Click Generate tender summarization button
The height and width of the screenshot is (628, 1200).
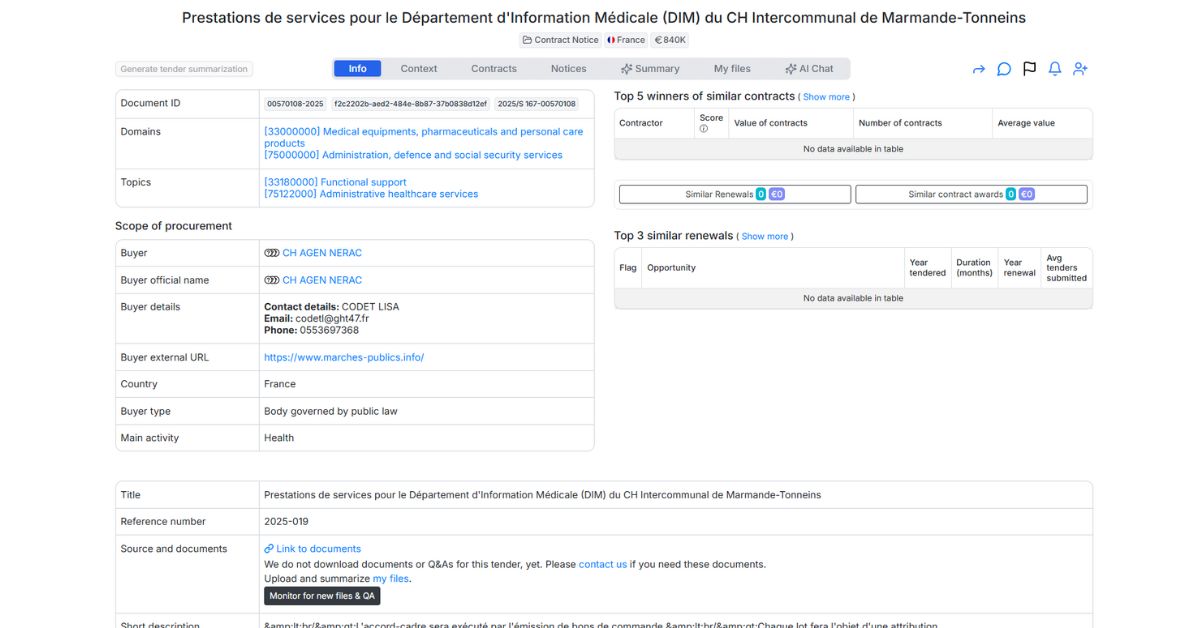point(183,69)
